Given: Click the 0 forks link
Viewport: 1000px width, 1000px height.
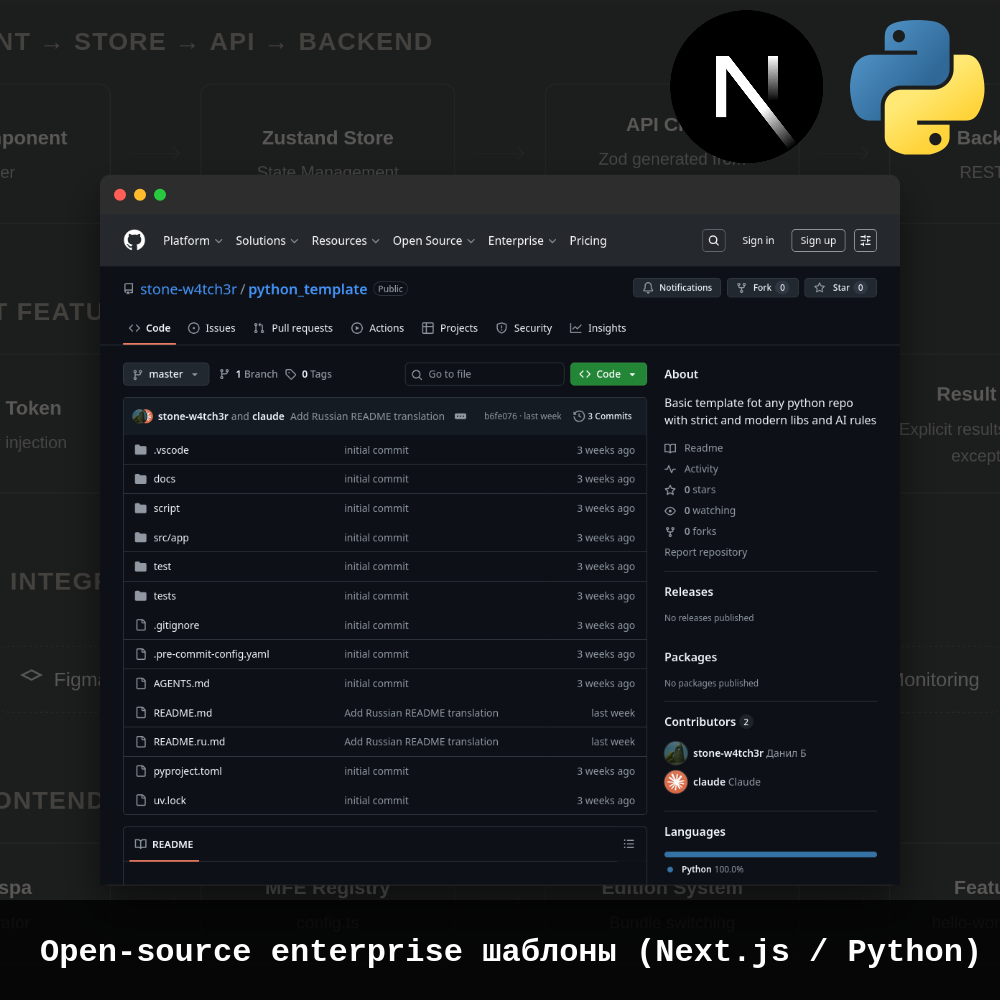Looking at the screenshot, I should click(x=700, y=531).
